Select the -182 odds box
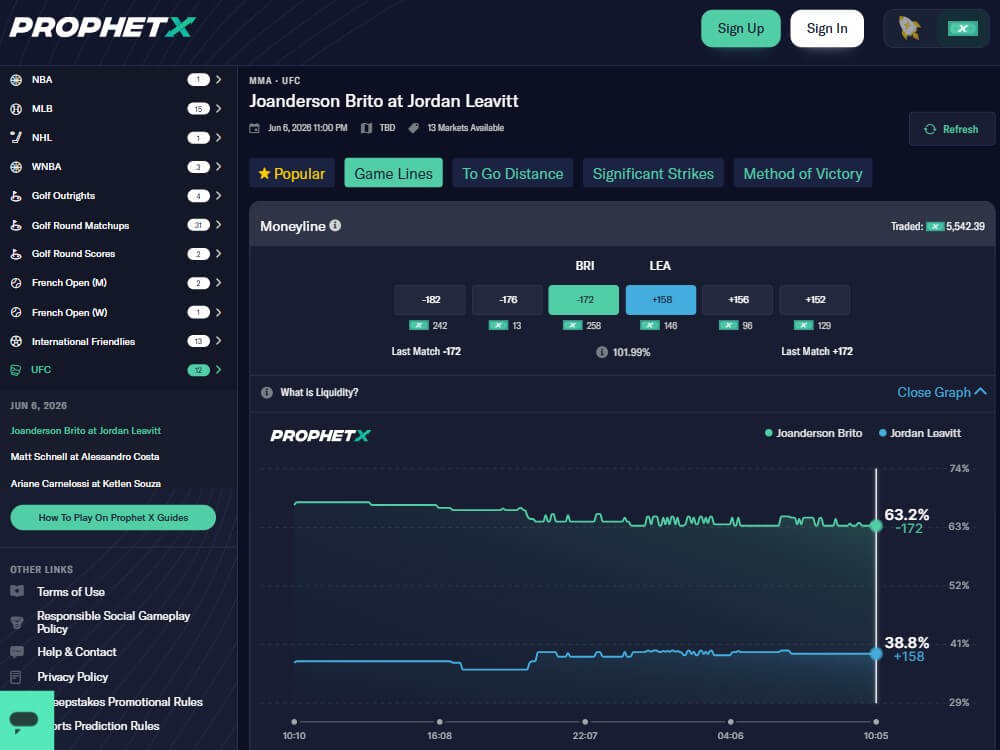Viewport: 1000px width, 750px height. click(430, 300)
